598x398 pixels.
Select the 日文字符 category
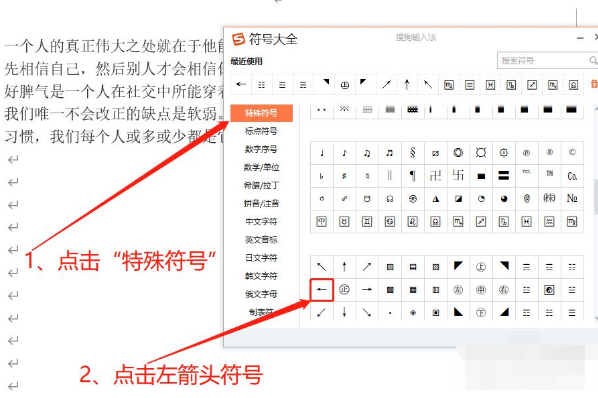tap(261, 258)
